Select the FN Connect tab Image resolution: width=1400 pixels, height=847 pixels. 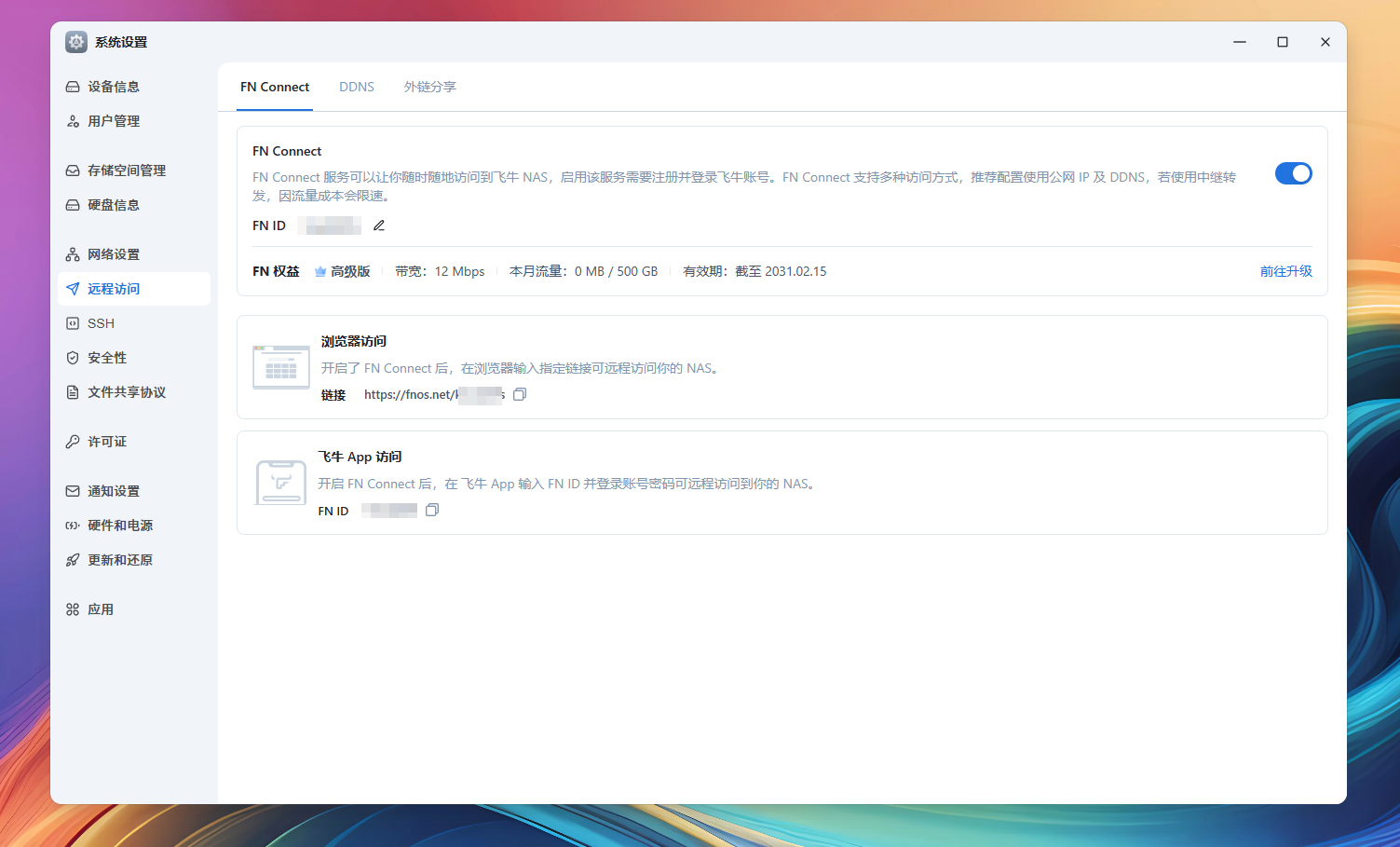pos(275,87)
